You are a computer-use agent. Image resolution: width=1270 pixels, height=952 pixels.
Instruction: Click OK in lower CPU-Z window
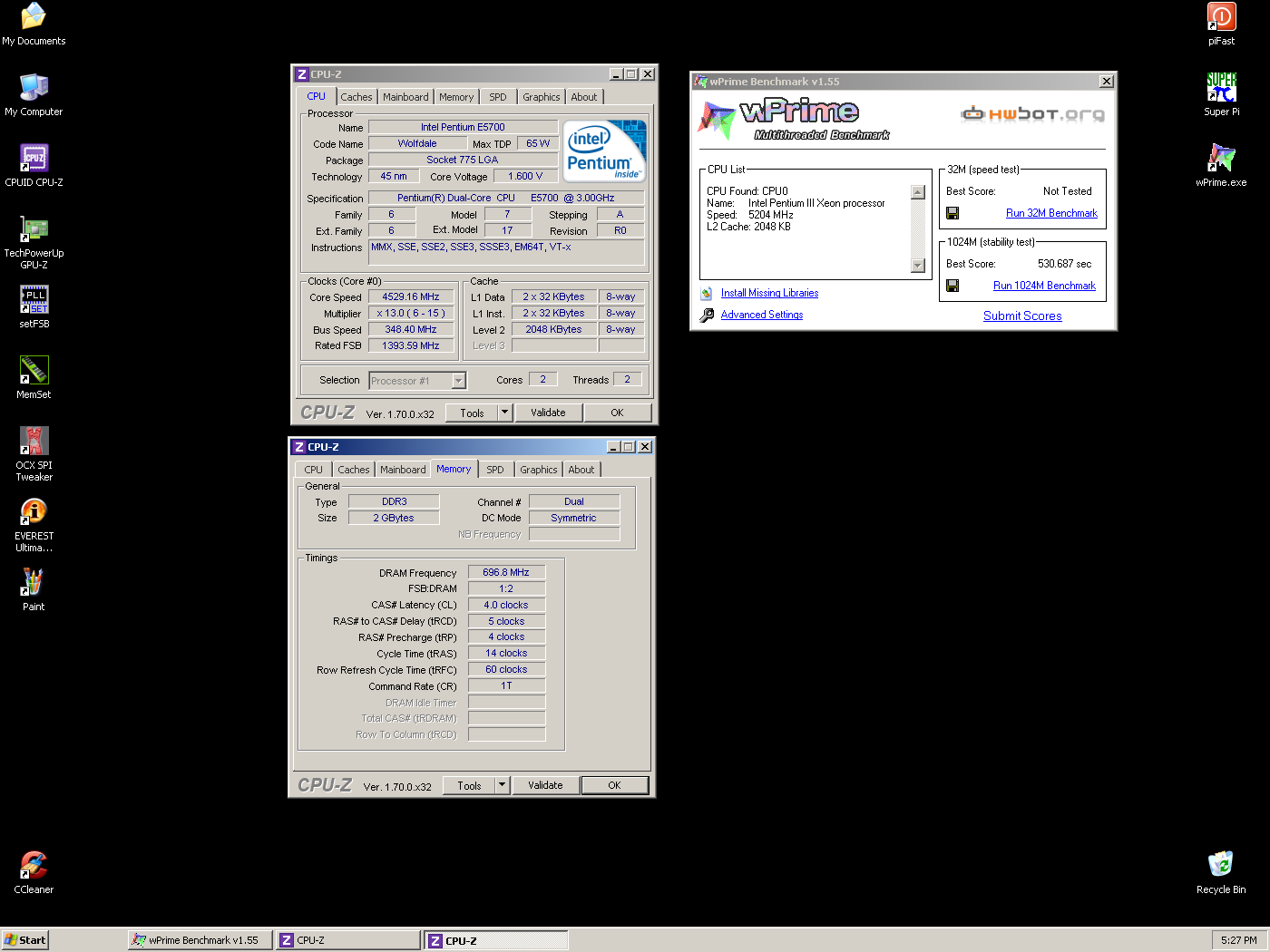(x=614, y=785)
